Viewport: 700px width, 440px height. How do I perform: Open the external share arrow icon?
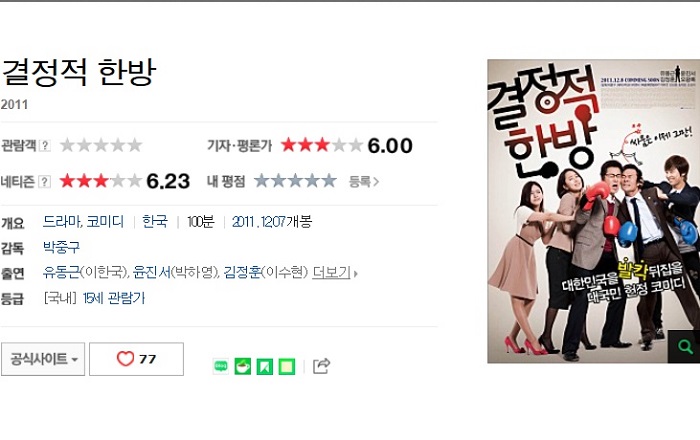pyautogui.click(x=321, y=366)
